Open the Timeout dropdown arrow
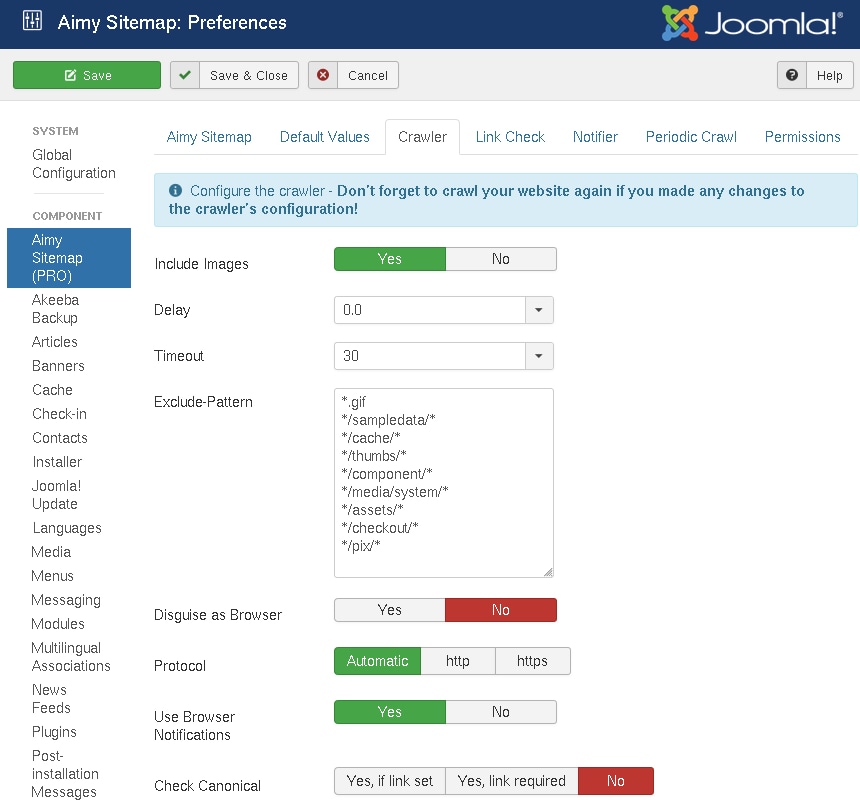 coord(539,356)
